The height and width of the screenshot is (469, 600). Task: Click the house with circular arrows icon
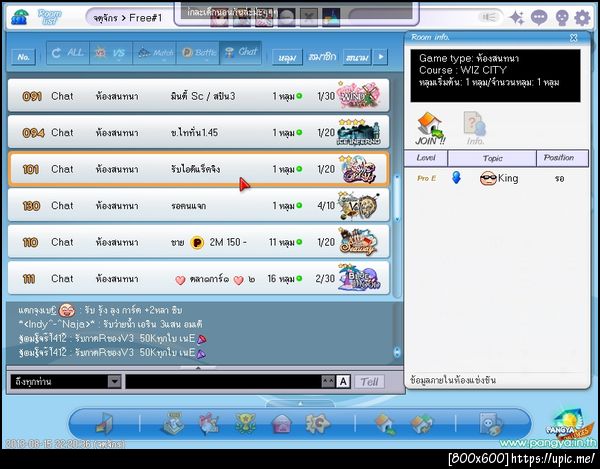422,424
